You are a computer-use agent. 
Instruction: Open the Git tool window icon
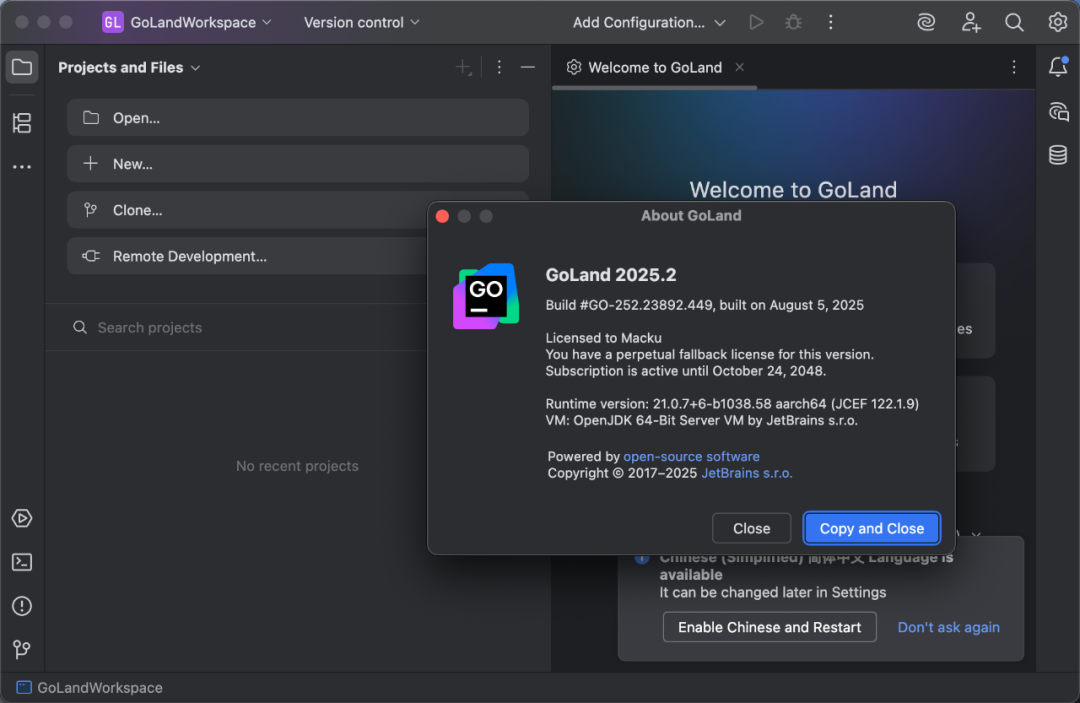pyautogui.click(x=22, y=649)
